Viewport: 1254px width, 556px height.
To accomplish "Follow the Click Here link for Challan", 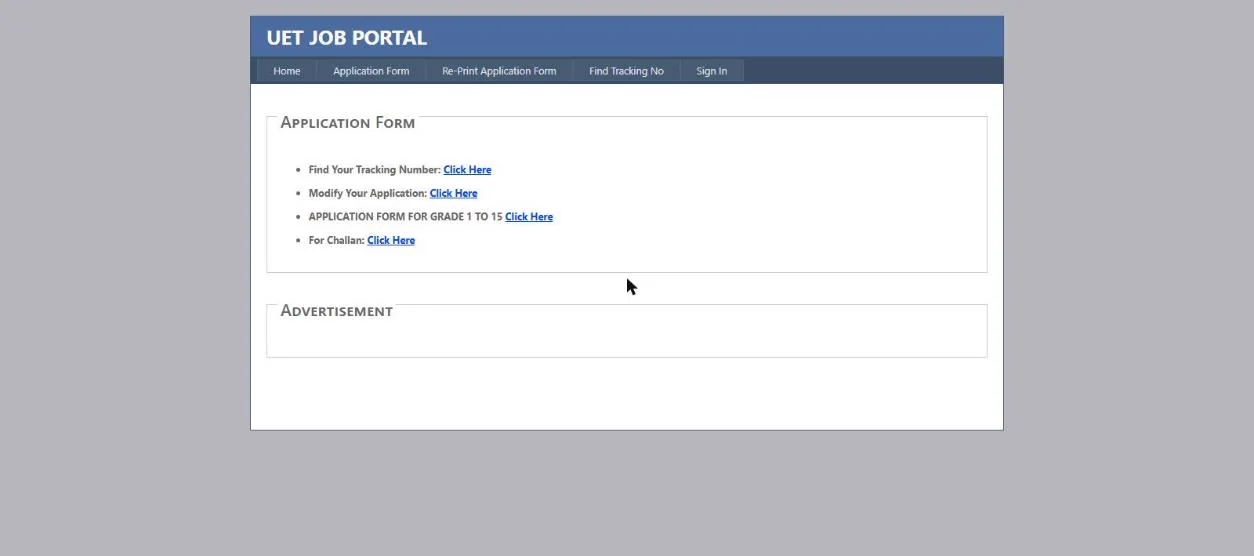I will coord(391,240).
